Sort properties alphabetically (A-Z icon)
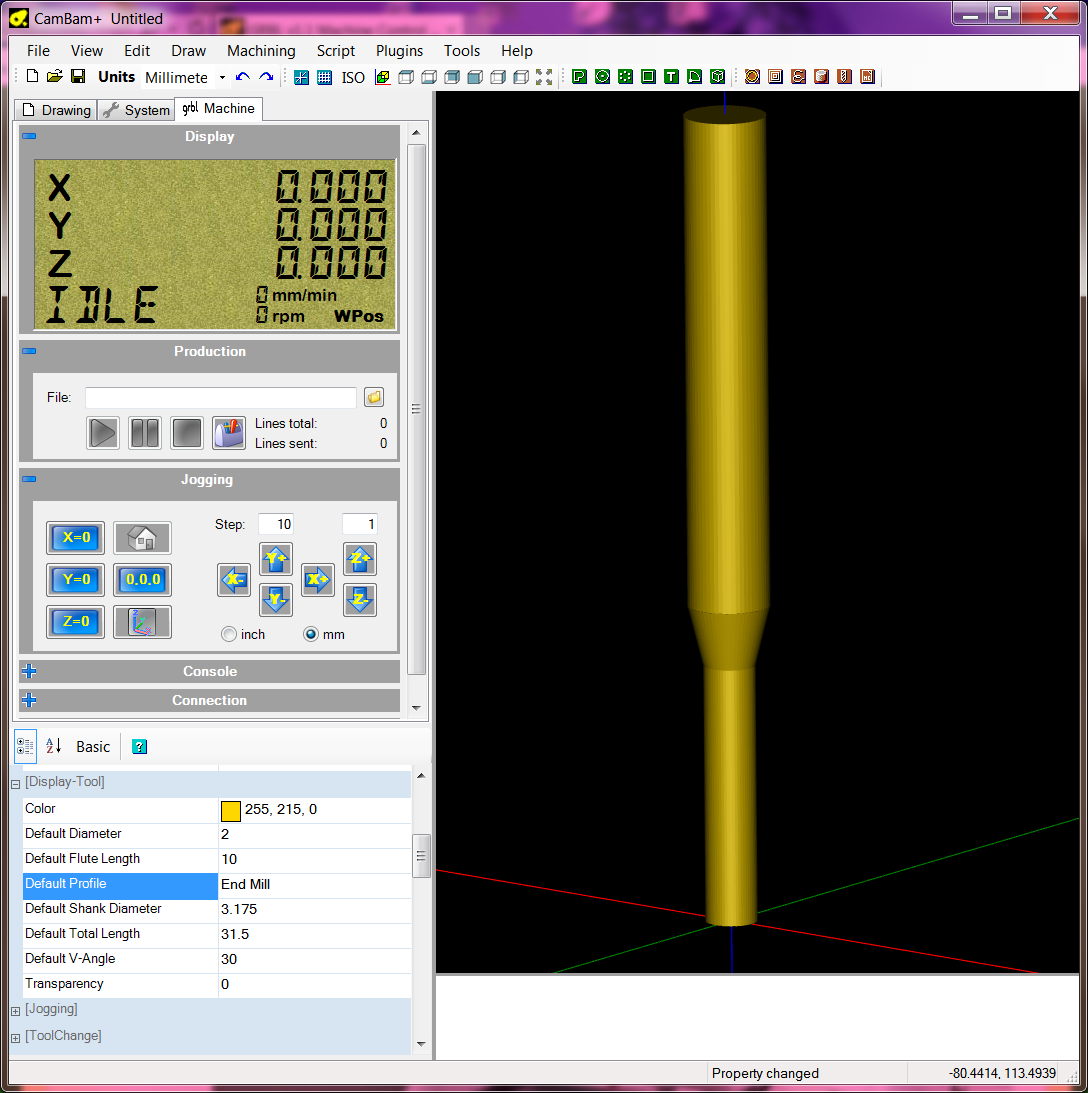The width and height of the screenshot is (1088, 1093). (54, 747)
